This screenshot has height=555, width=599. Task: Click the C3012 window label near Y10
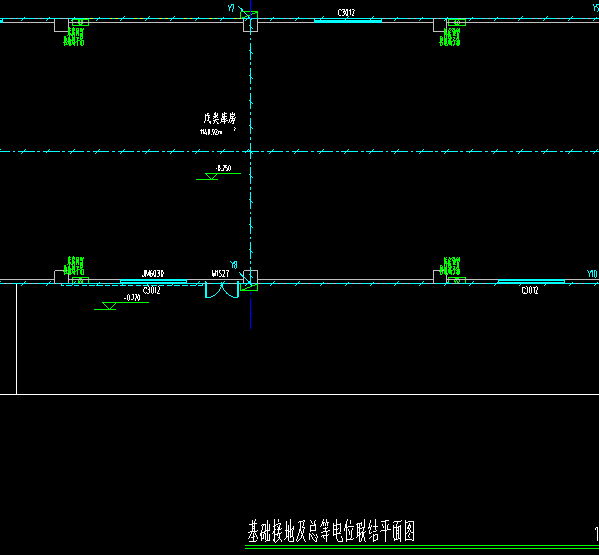tap(530, 291)
